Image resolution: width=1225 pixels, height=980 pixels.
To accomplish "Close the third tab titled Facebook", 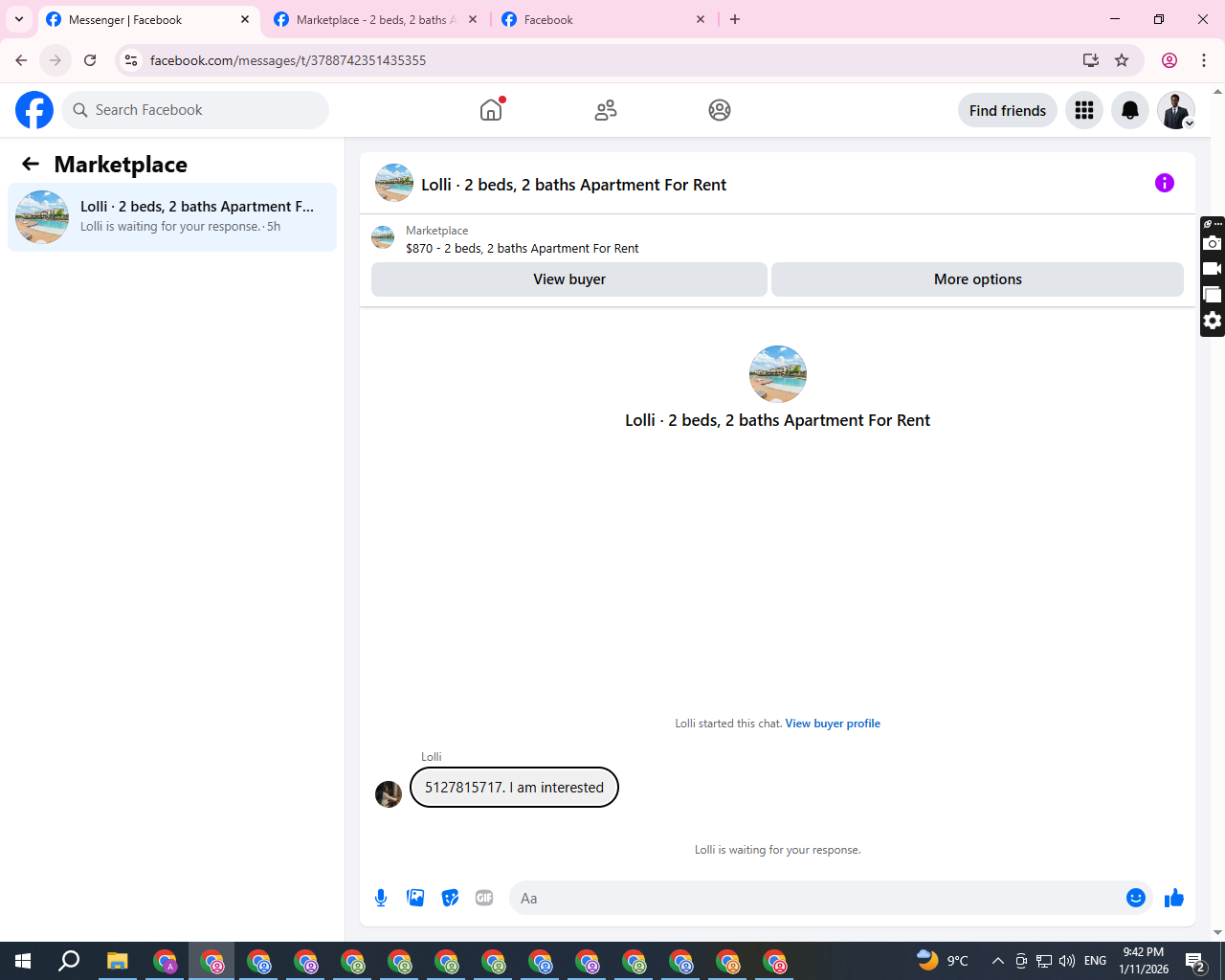I will click(701, 19).
